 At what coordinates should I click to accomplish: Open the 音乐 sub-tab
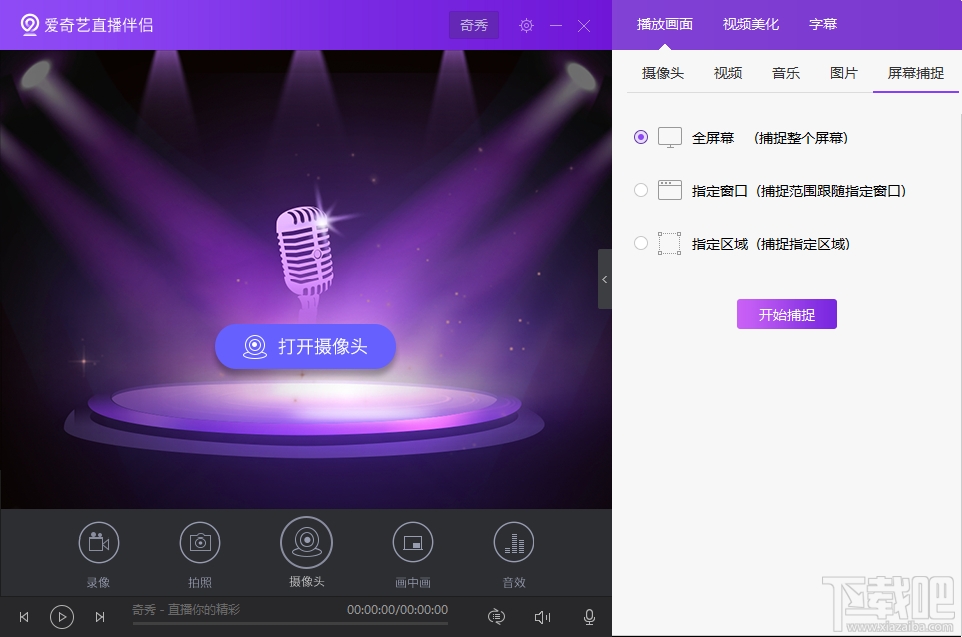tap(786, 72)
